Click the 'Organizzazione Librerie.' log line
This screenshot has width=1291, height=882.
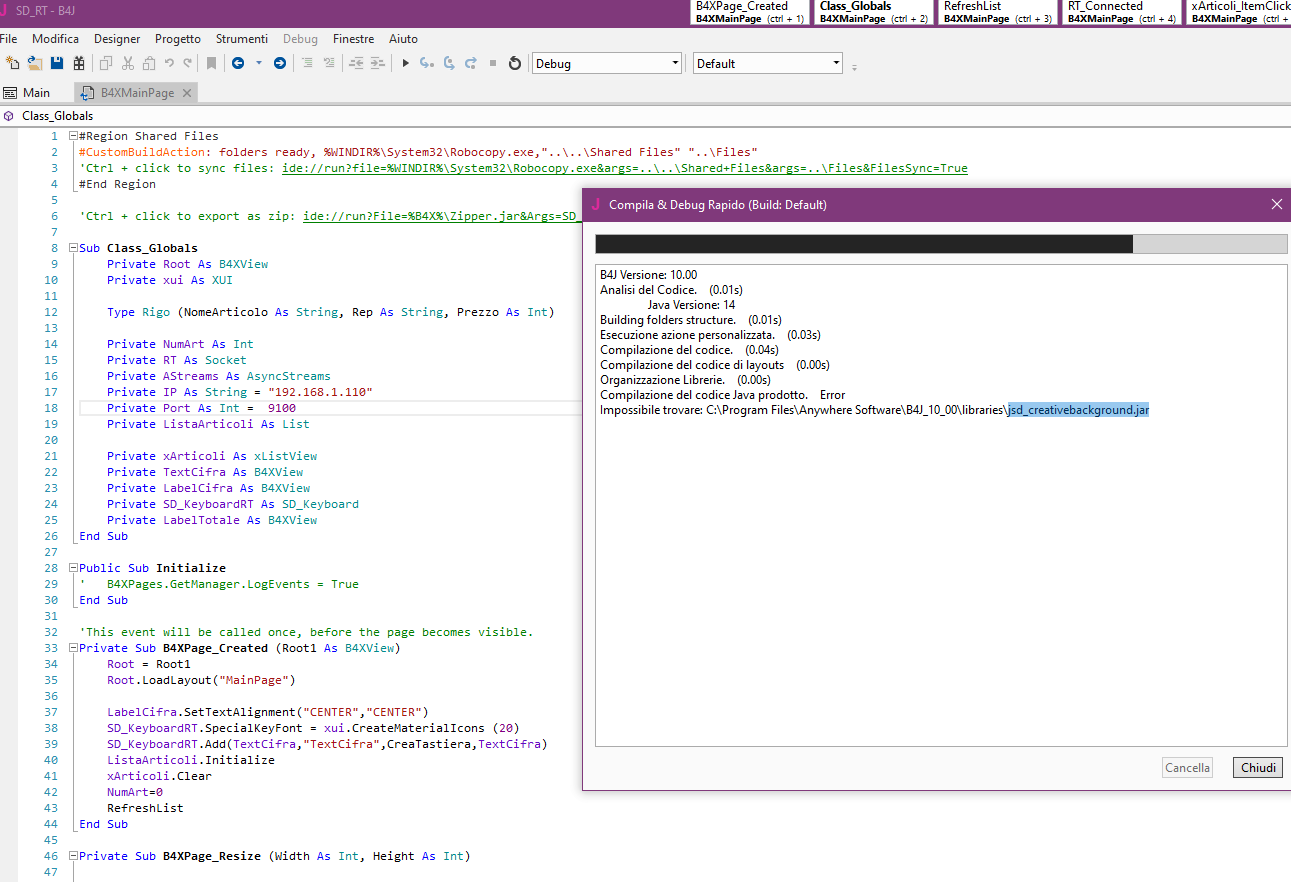point(685,380)
